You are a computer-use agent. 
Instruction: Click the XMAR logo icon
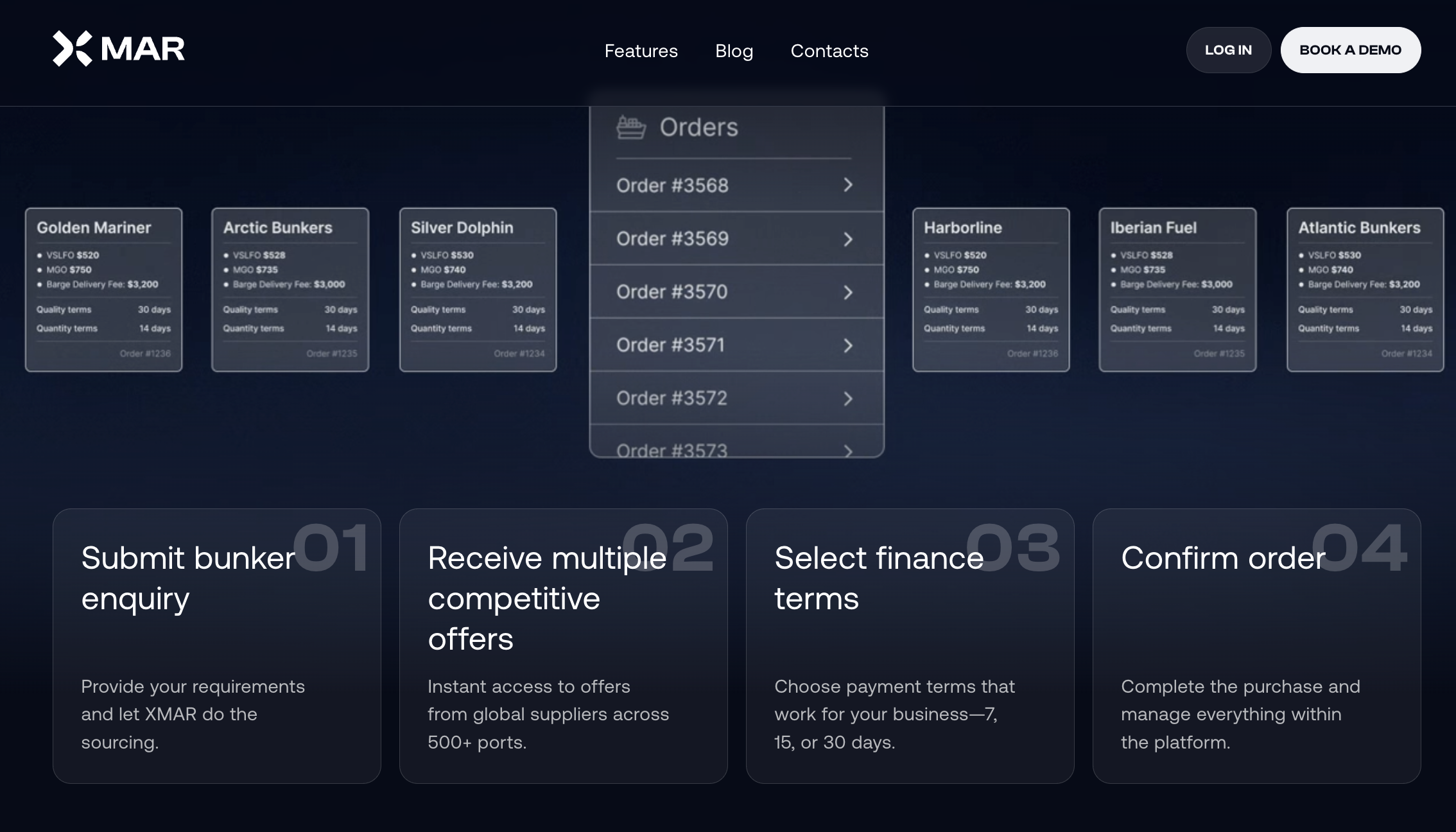coord(72,49)
